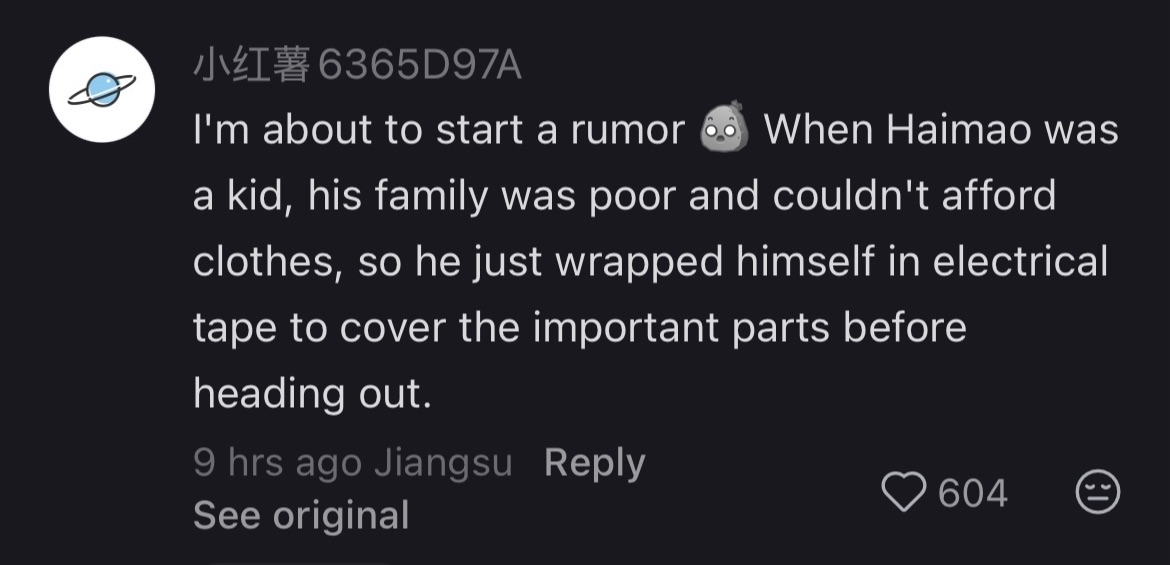Open user profile 小红薯6365D97A
Viewport: 1170px width, 565px height.
pyautogui.click(x=357, y=67)
